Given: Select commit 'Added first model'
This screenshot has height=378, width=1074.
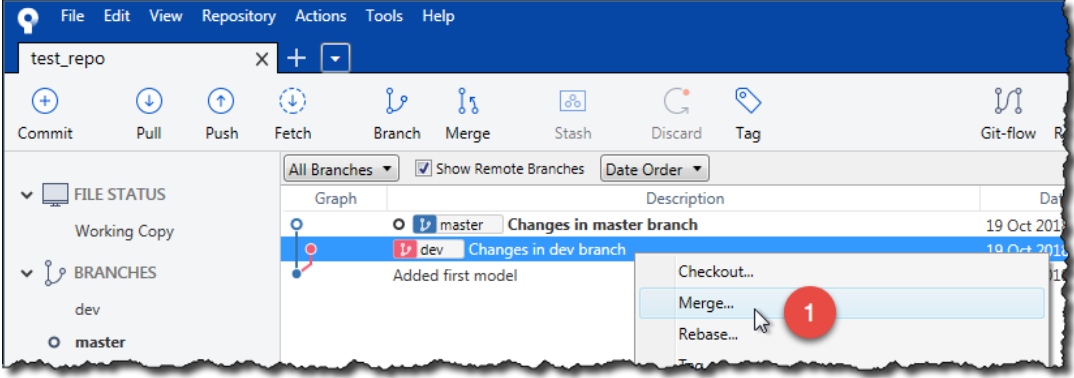Looking at the screenshot, I should [x=455, y=276].
